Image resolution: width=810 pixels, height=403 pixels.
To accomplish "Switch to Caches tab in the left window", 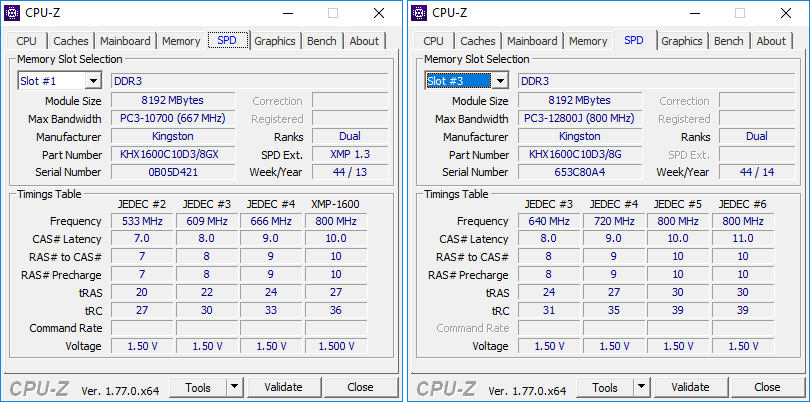I will (x=71, y=41).
